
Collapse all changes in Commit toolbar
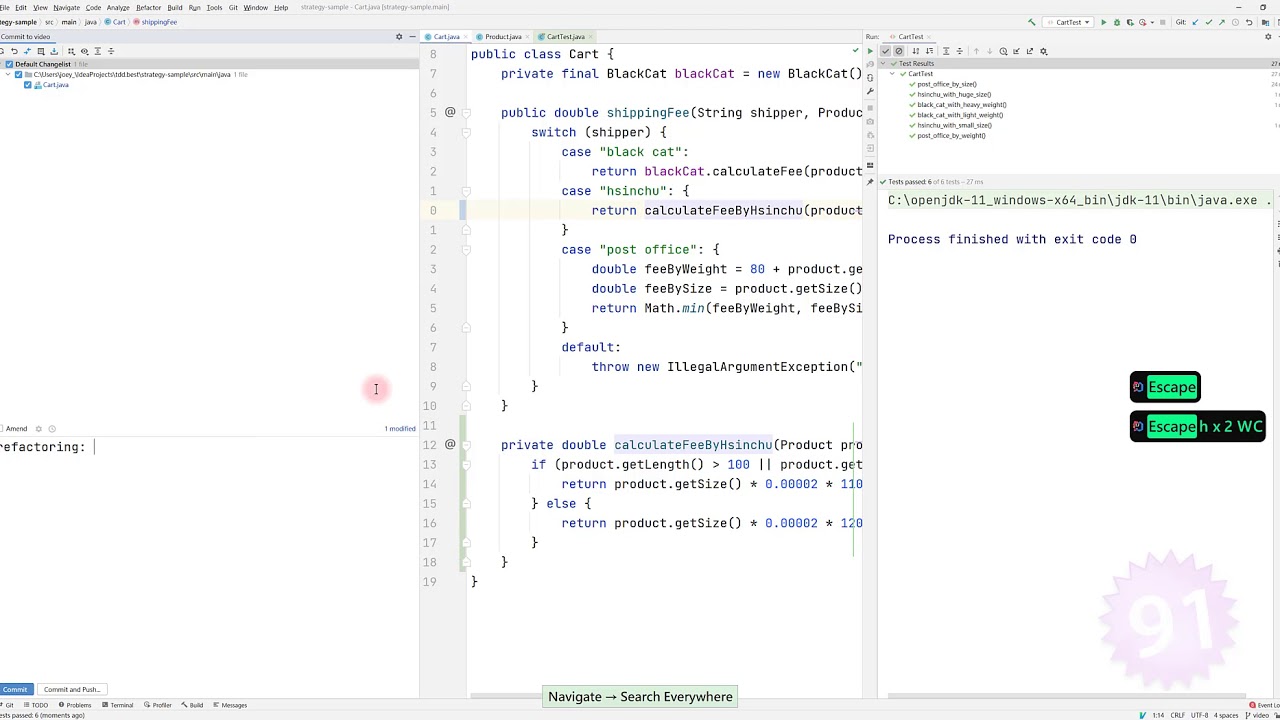[x=111, y=51]
